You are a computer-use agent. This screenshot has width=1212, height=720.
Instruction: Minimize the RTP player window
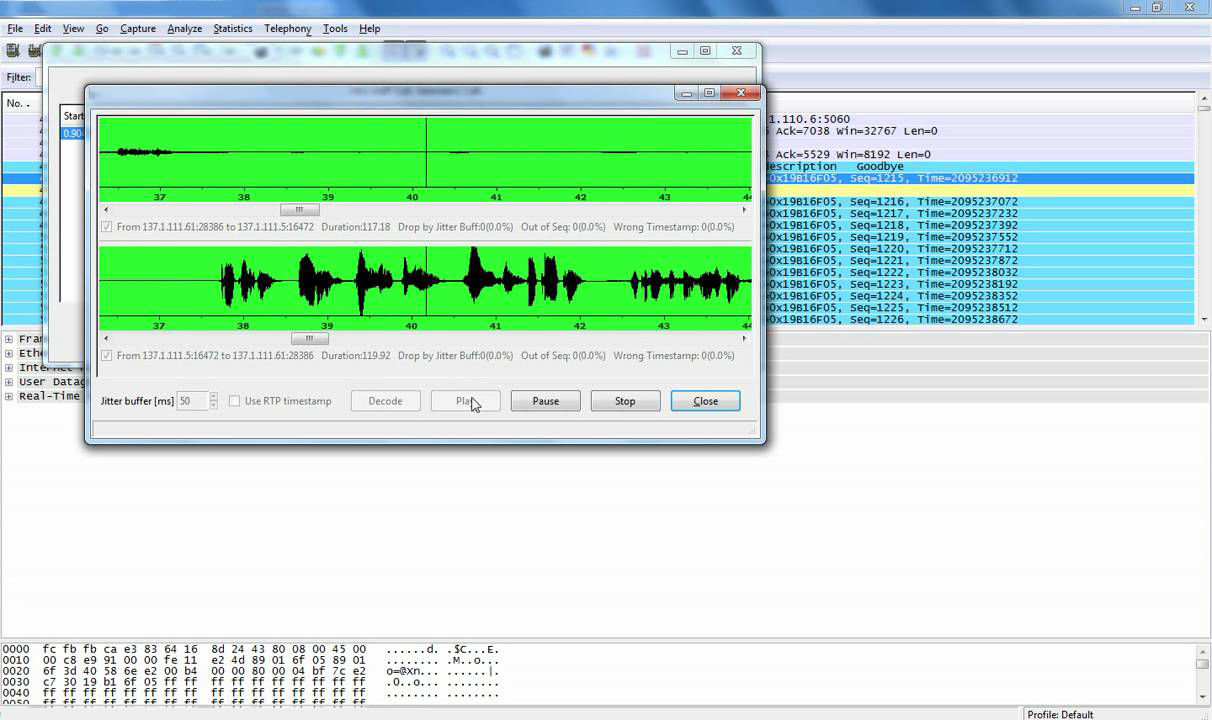point(686,93)
